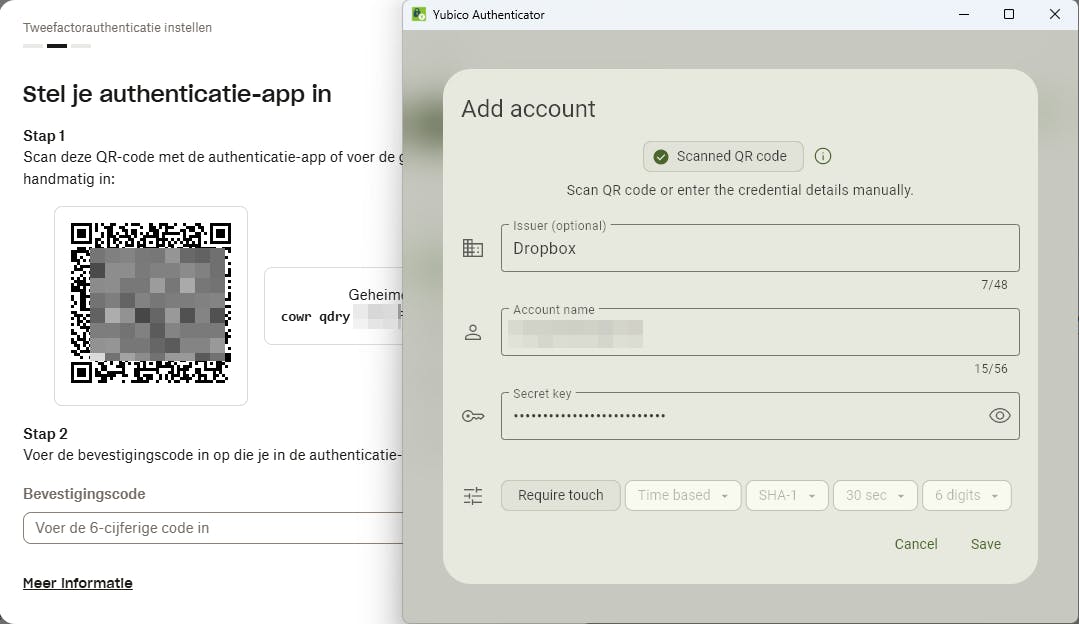Click the Issuer building icon

pos(473,248)
